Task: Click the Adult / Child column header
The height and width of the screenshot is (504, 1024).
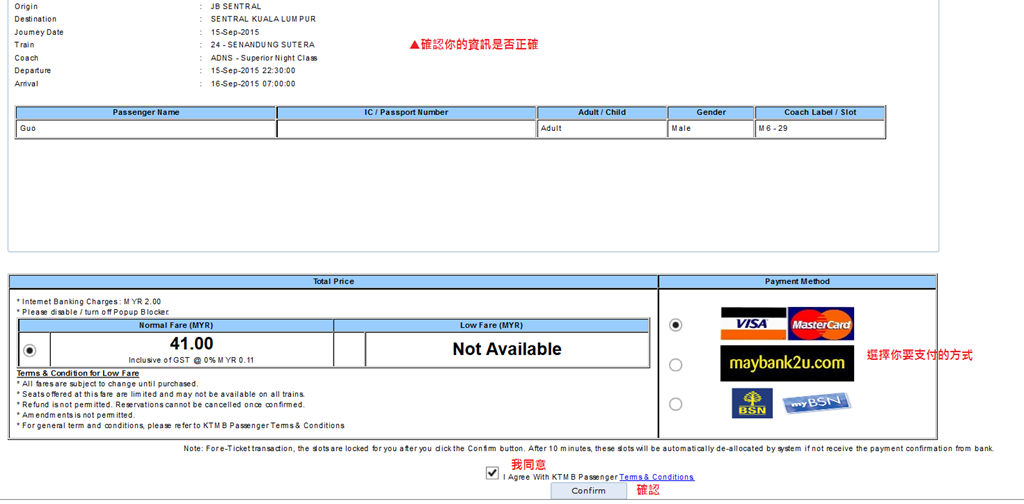Action: click(x=602, y=112)
